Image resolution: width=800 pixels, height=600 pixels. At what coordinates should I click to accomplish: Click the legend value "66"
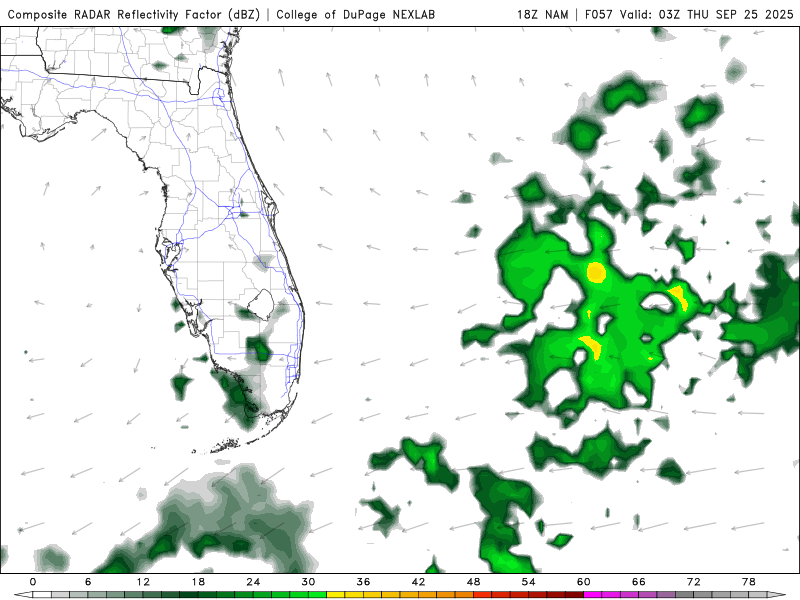639,582
